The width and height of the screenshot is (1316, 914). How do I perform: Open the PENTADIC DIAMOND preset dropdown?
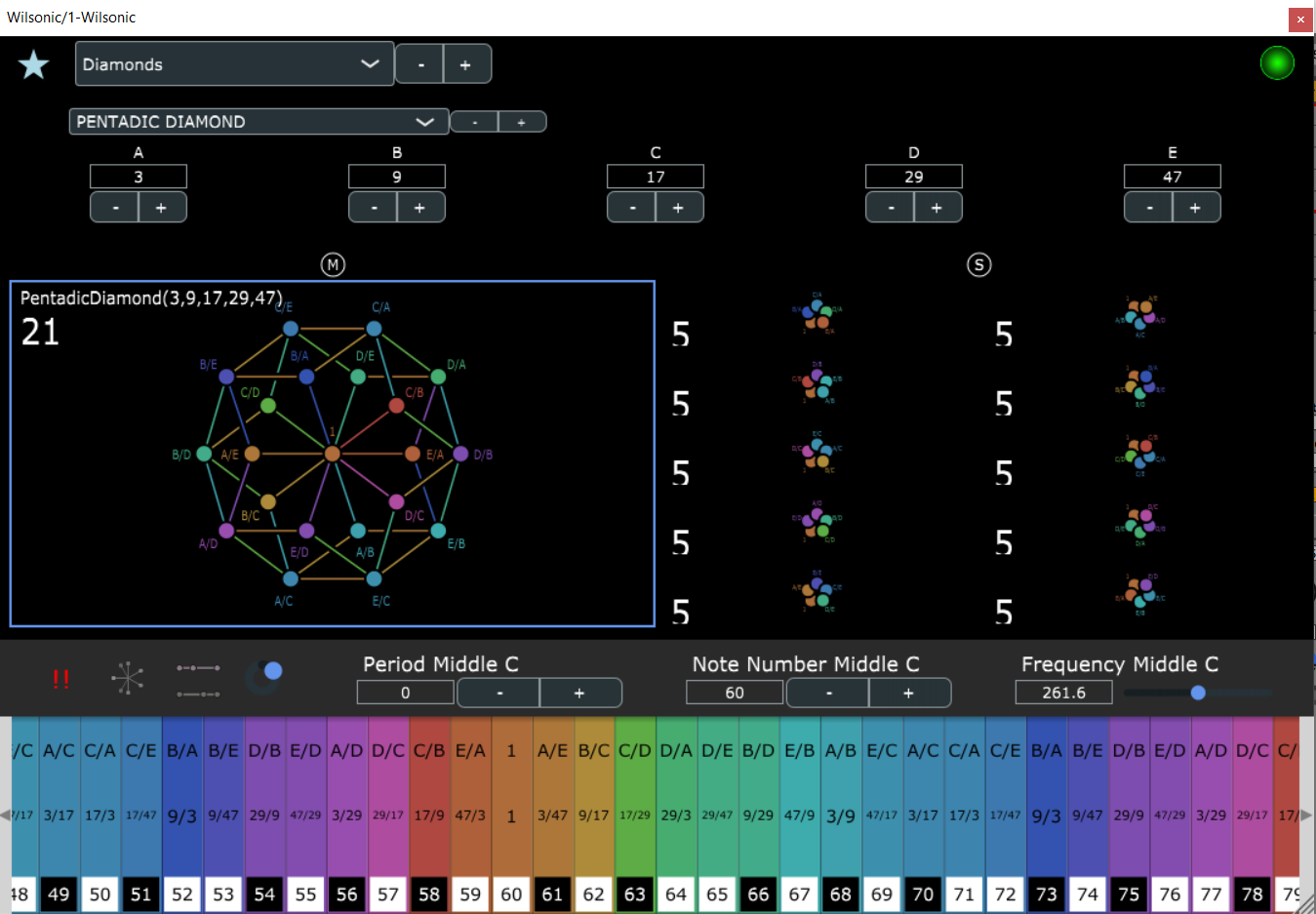[259, 122]
